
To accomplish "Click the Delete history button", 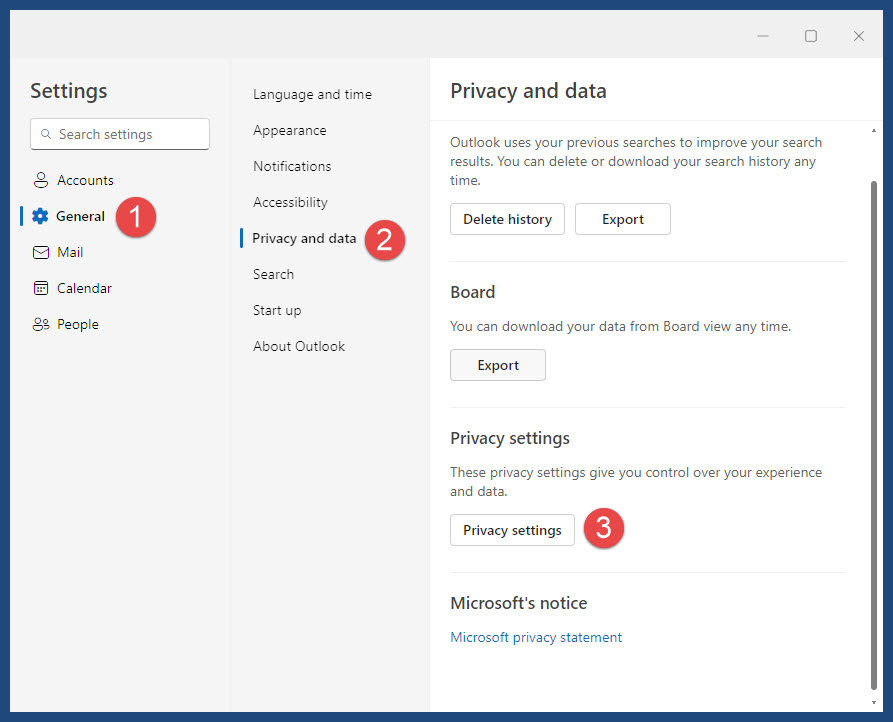I will (507, 219).
